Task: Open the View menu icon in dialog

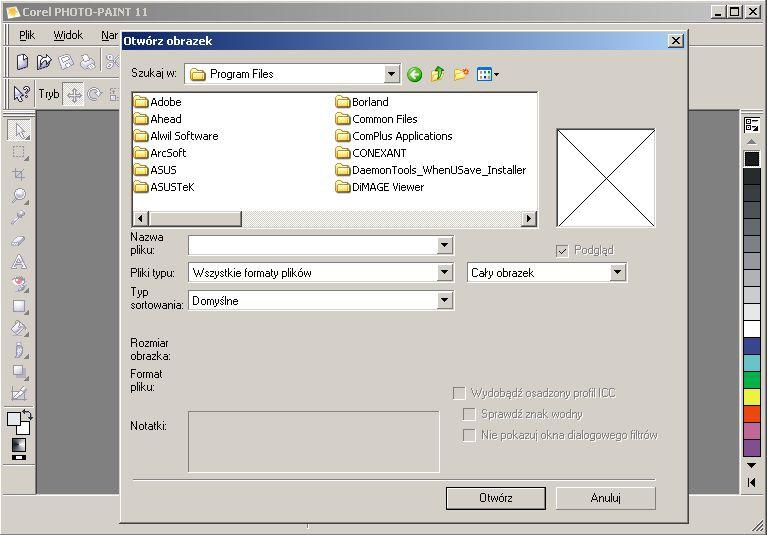Action: tap(487, 74)
